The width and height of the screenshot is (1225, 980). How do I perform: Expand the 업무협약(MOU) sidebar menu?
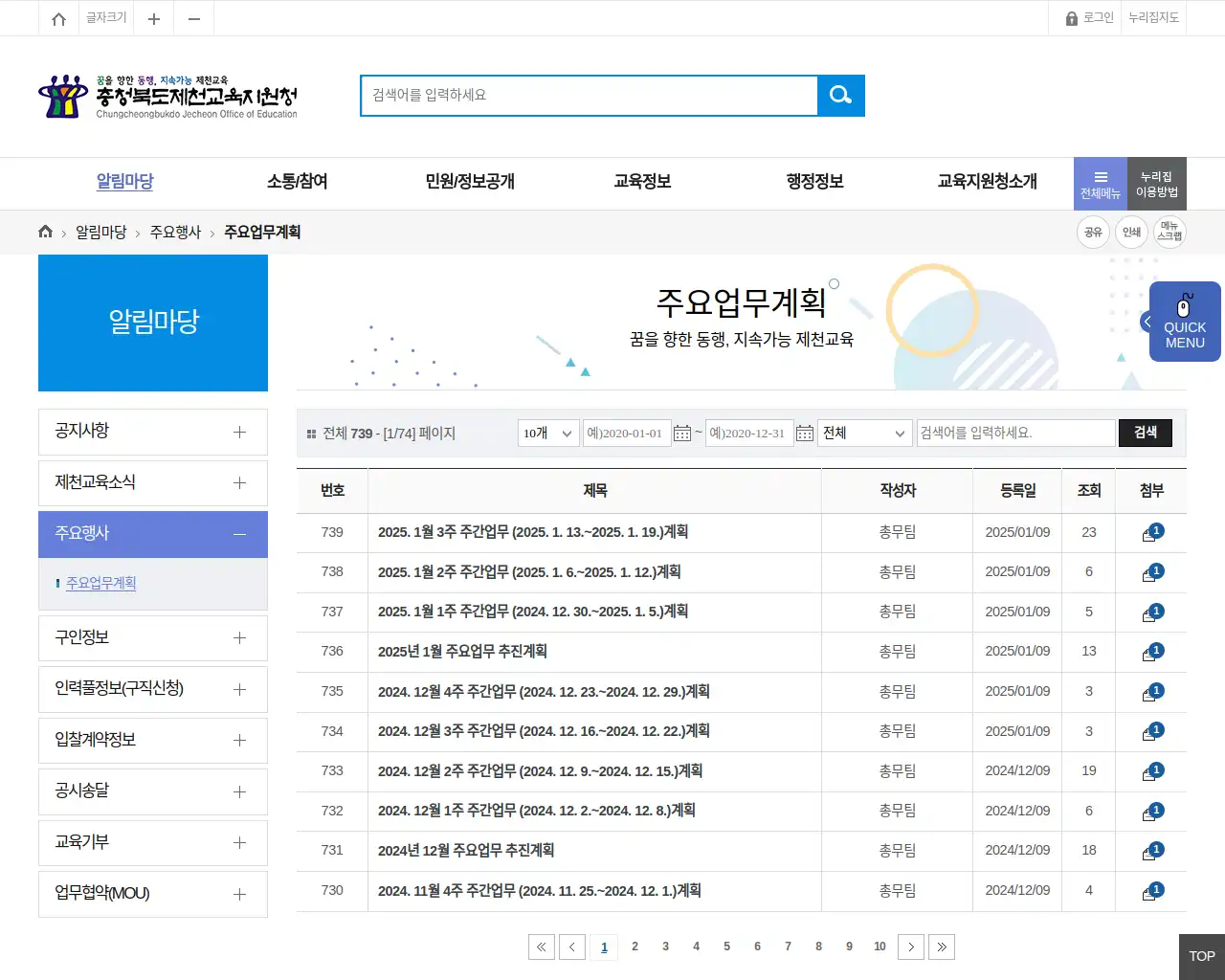point(153,894)
